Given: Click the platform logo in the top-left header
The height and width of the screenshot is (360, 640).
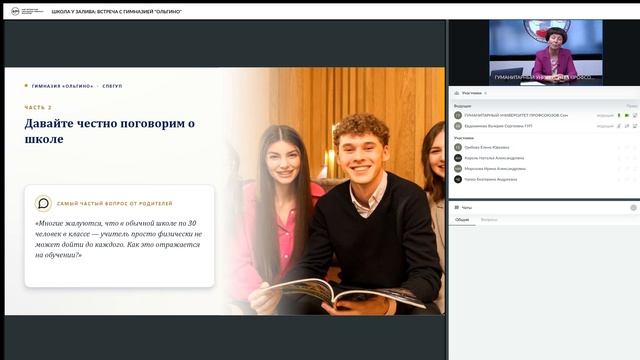Looking at the screenshot, I should 27,11.
